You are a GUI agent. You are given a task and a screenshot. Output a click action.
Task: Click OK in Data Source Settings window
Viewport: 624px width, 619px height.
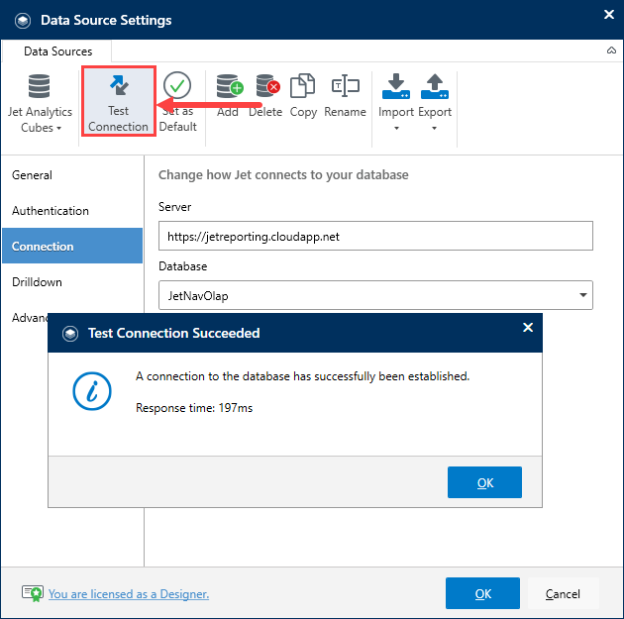(483, 593)
